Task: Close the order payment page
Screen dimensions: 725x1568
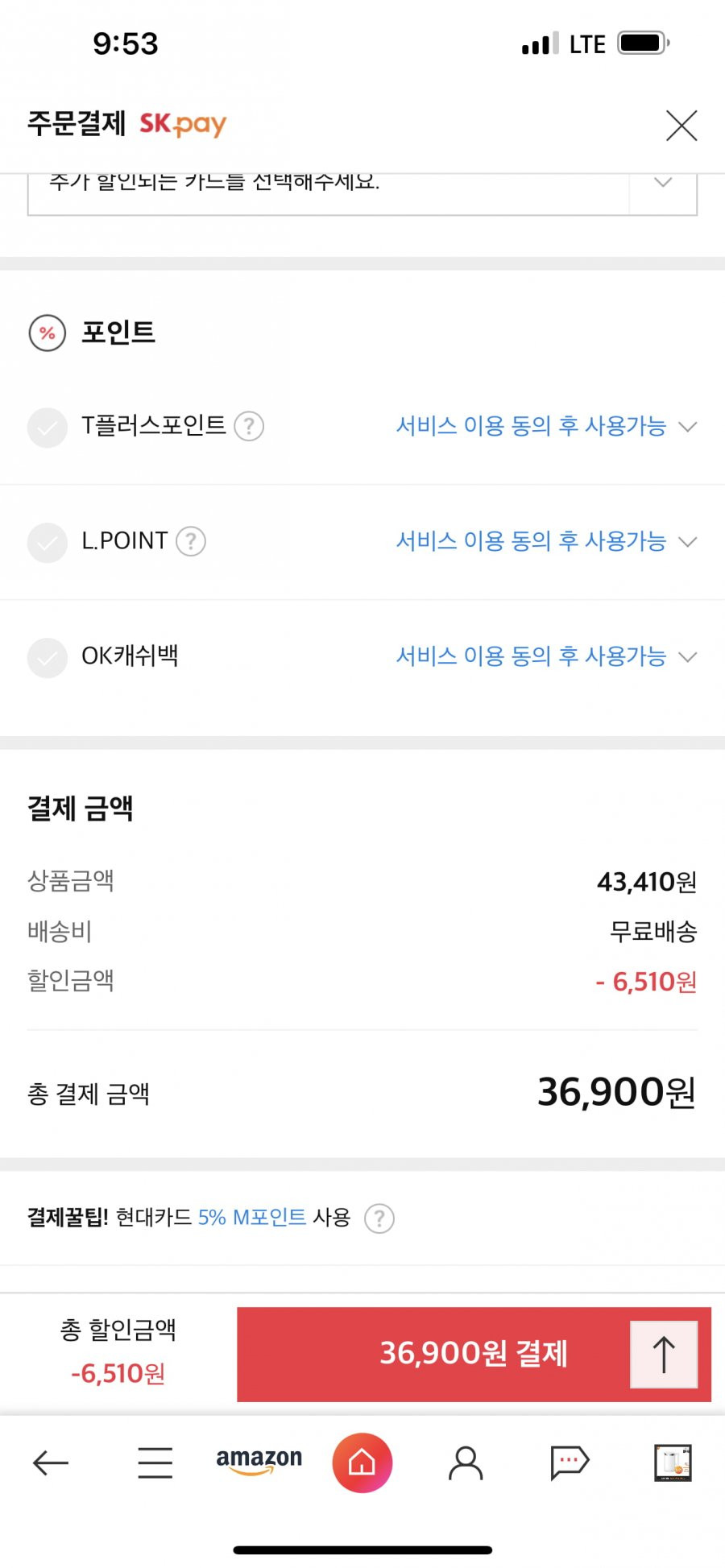Action: coord(681,126)
